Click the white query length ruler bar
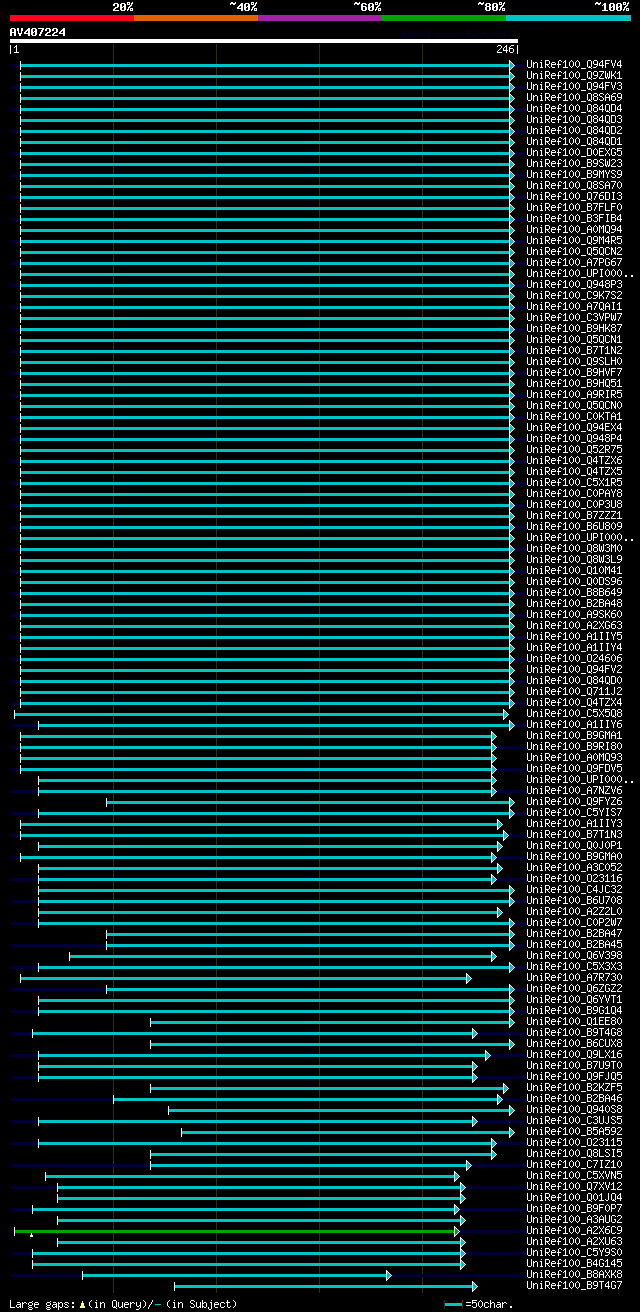Screen dimensions: 640x1312 click(x=263, y=41)
